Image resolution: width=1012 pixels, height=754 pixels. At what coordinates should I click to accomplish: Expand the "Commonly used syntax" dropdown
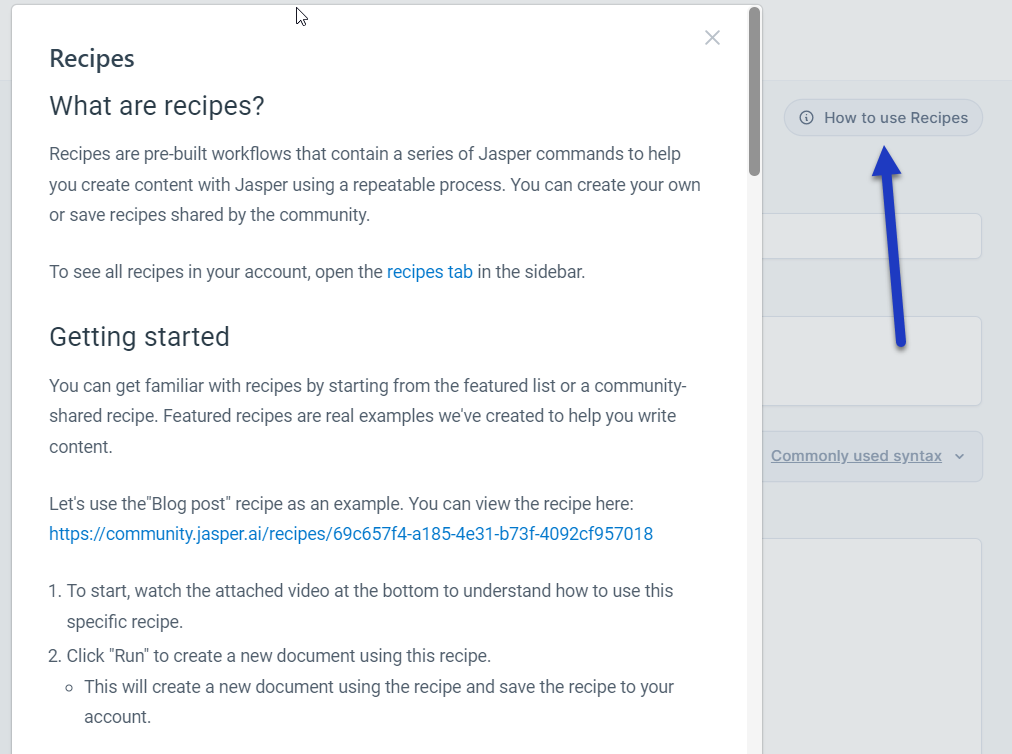click(867, 456)
